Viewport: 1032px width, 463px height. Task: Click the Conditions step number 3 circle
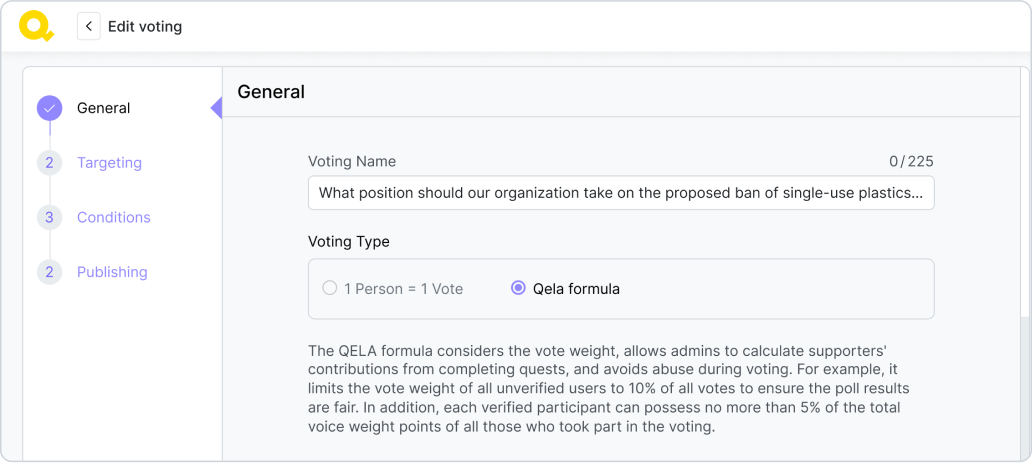[49, 217]
